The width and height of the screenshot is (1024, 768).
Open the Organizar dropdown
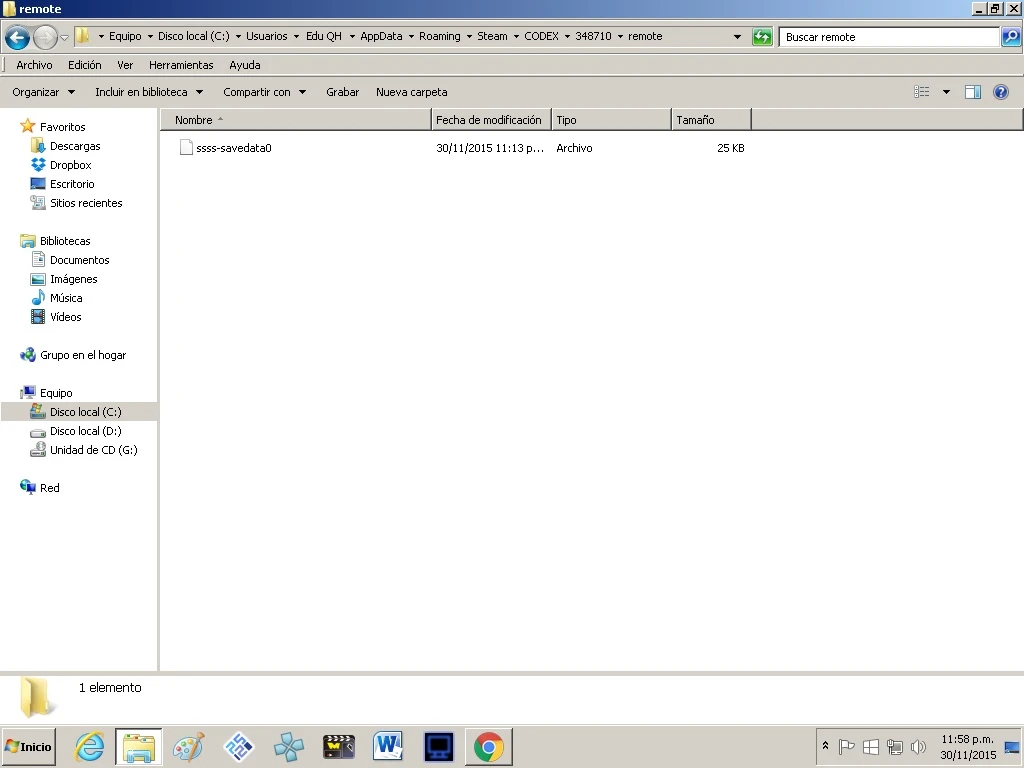coord(44,92)
